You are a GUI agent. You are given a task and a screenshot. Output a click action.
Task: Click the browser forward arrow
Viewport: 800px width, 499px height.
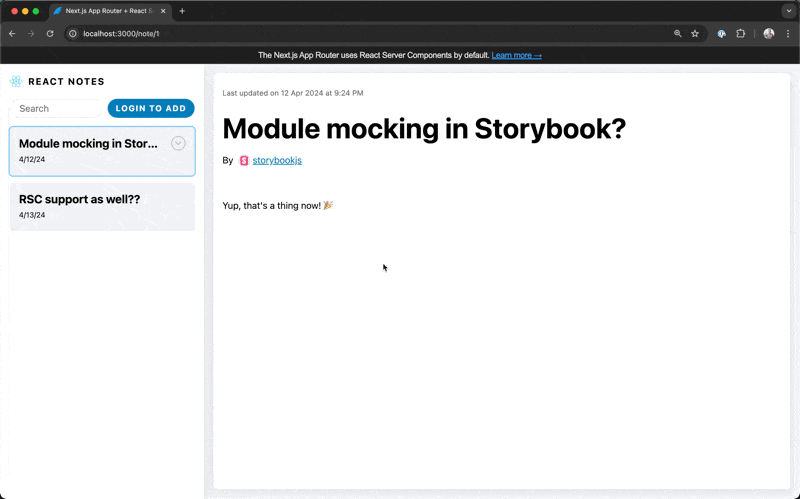[x=31, y=34]
